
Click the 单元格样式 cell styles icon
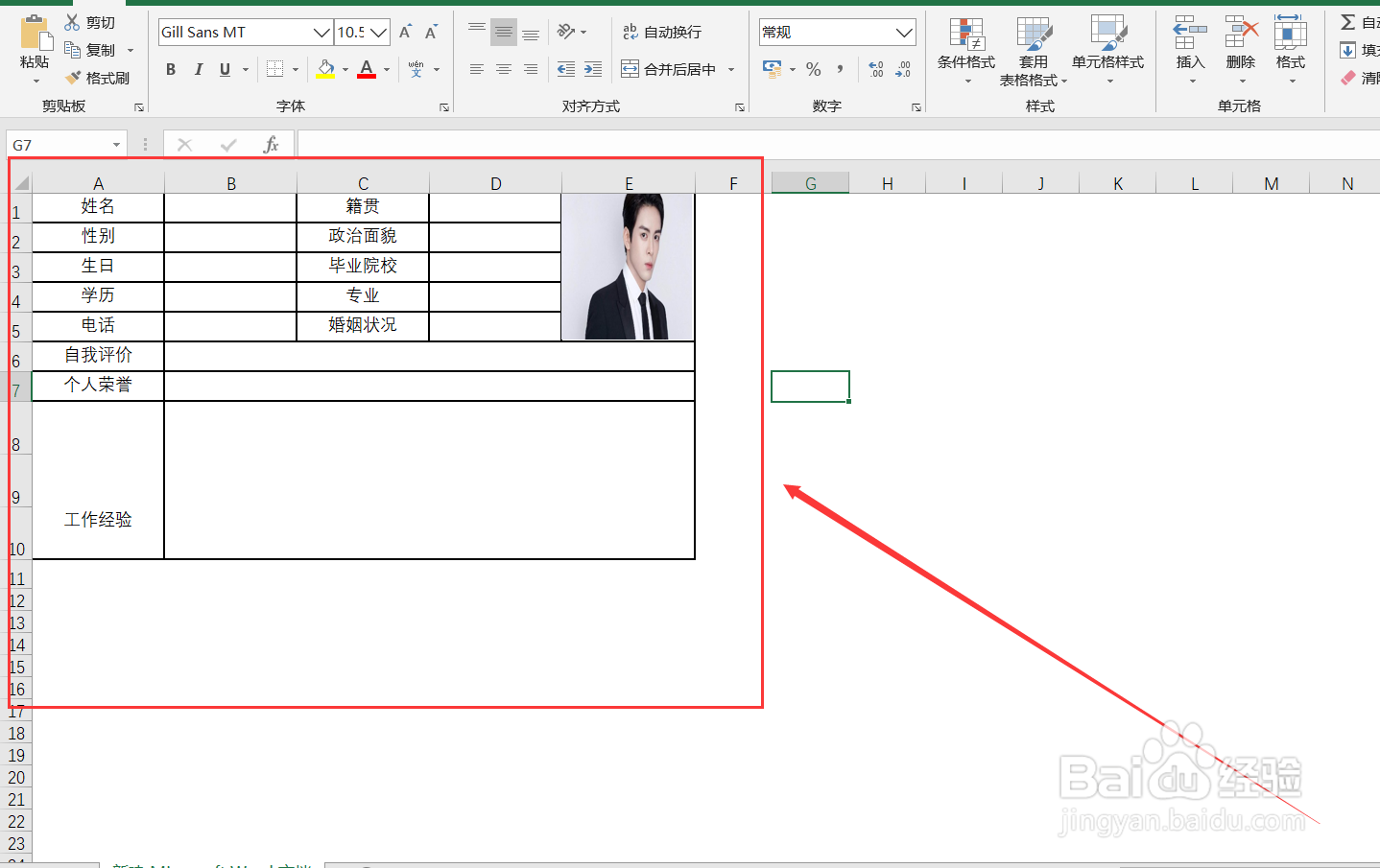point(1108,43)
